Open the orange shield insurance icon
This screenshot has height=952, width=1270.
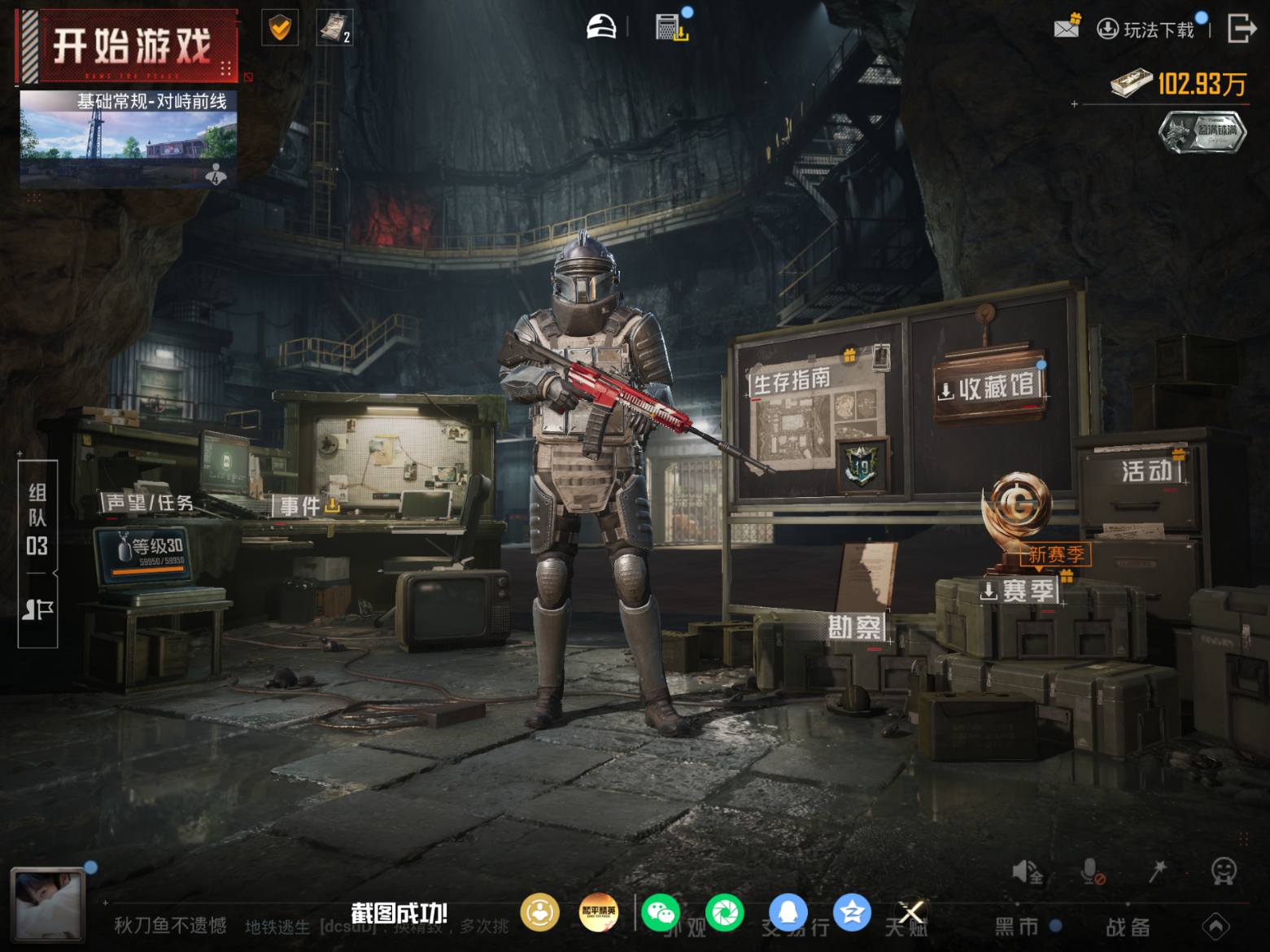pos(280,28)
